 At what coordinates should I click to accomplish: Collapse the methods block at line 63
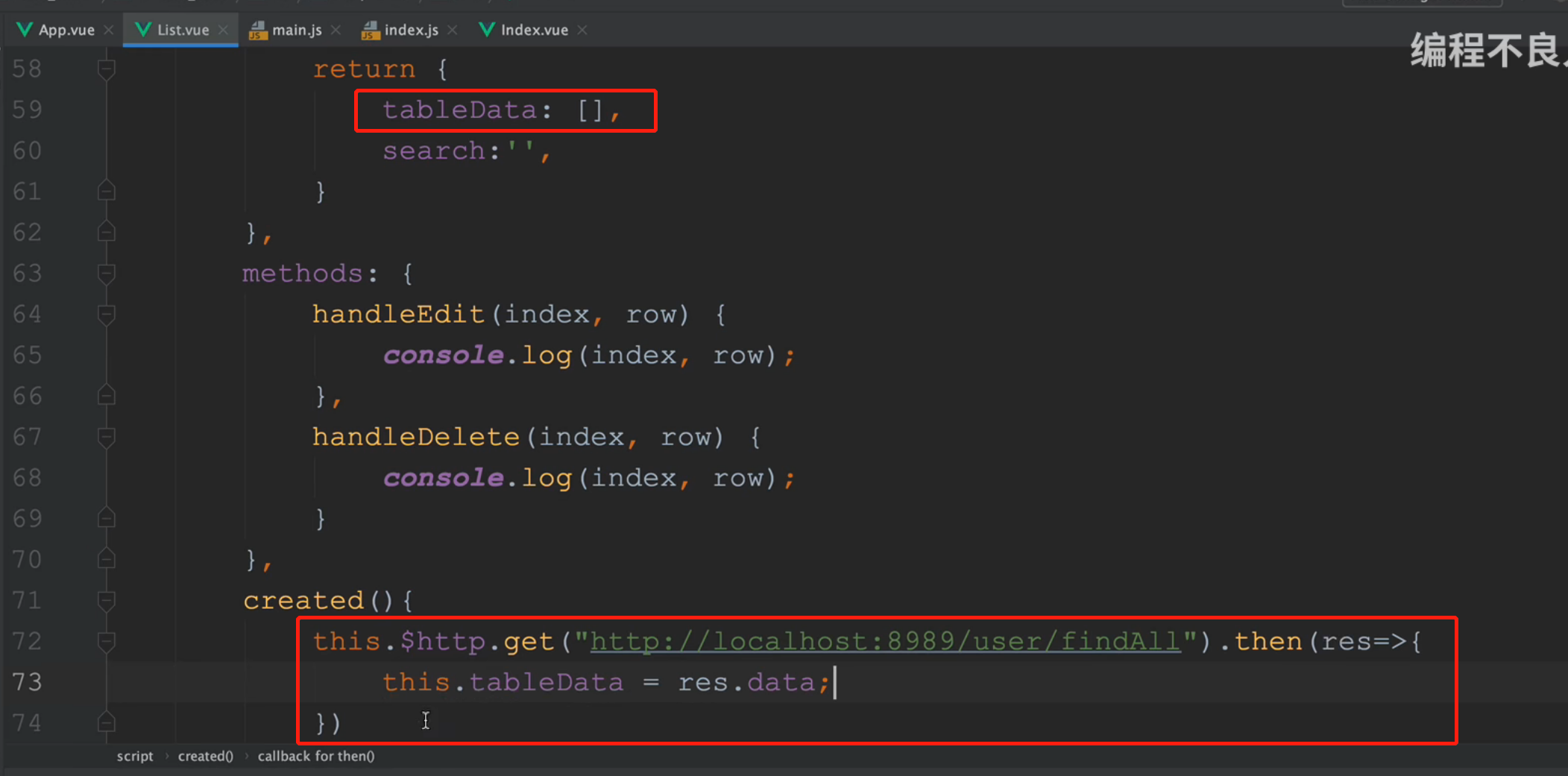[x=107, y=274]
